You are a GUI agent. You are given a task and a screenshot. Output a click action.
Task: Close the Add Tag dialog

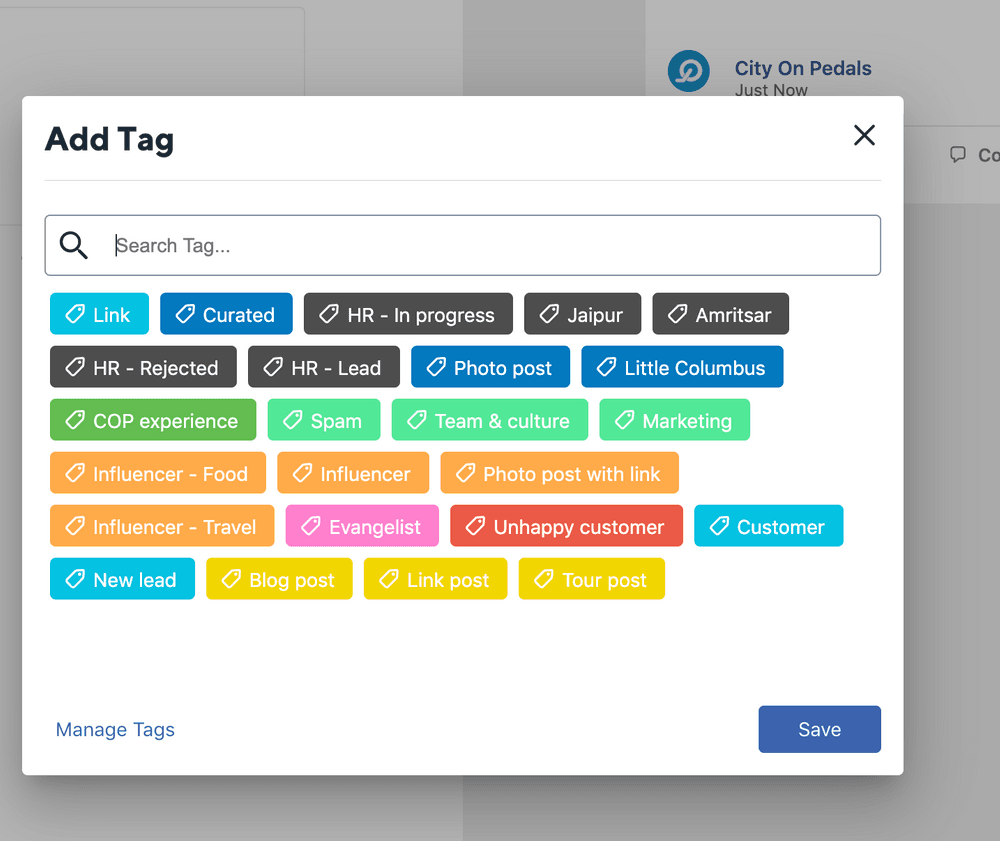pyautogui.click(x=864, y=136)
